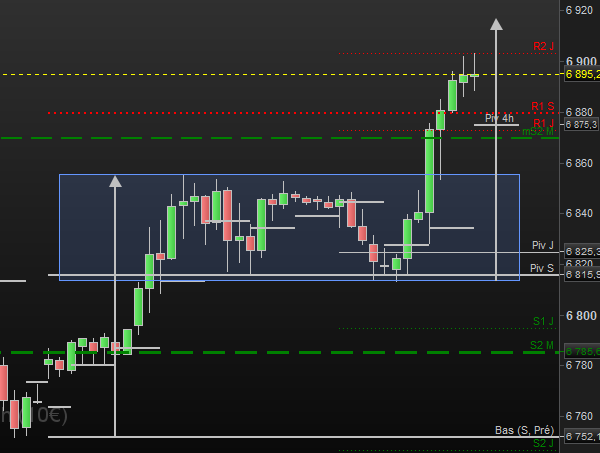This screenshot has height=453, width=600.
Task: Click the mS2 M green level label
Action: pos(538,132)
